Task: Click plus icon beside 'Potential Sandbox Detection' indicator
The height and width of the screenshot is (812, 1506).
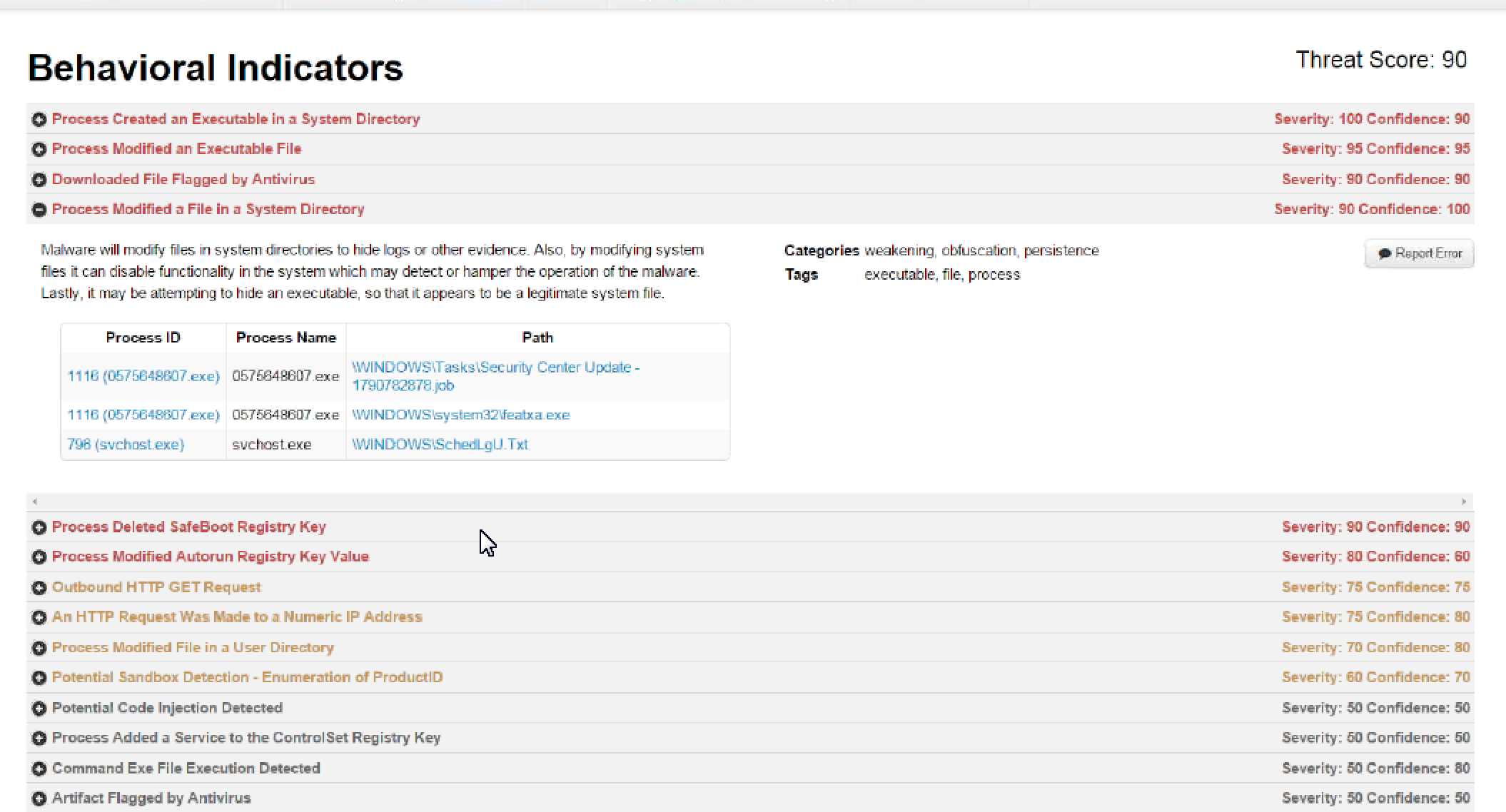Action: (x=39, y=677)
